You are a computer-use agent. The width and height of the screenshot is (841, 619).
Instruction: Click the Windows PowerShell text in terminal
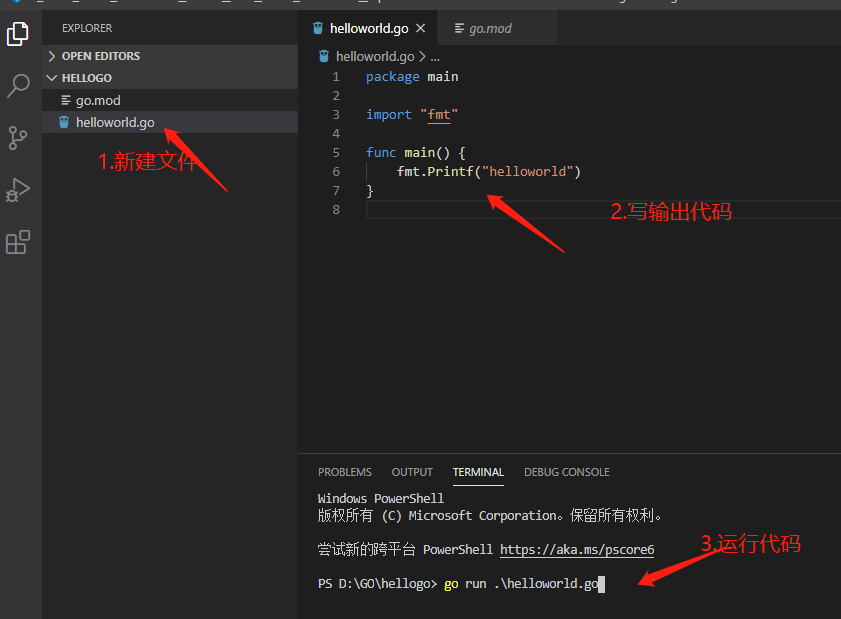(x=381, y=498)
